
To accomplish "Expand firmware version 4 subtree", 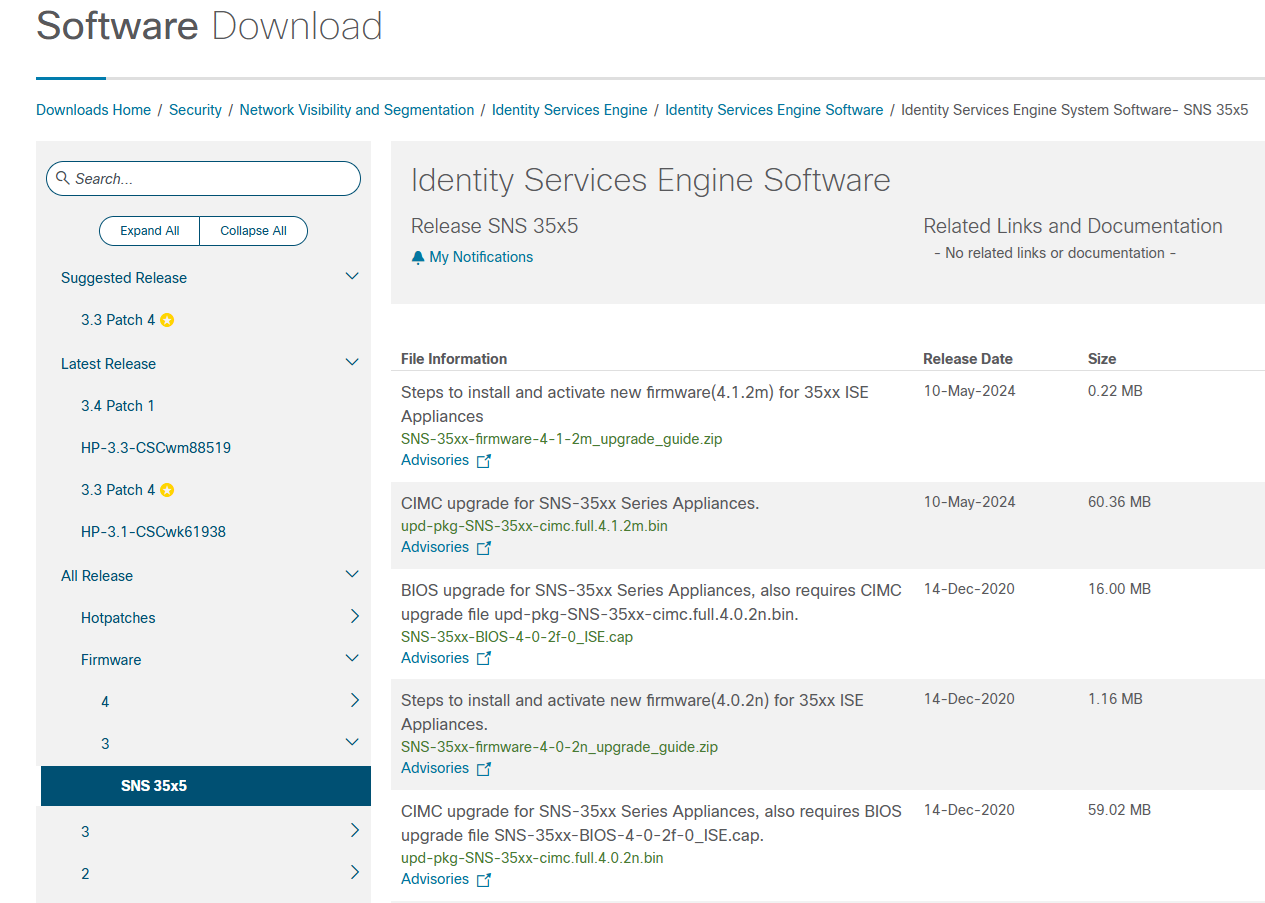I will (354, 700).
